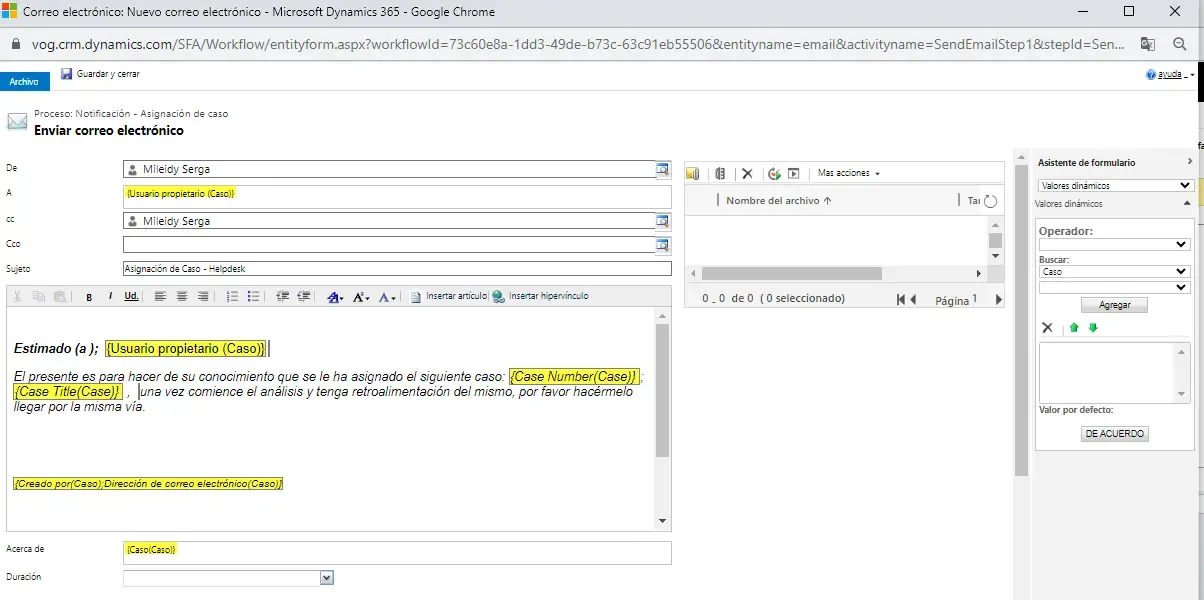The width and height of the screenshot is (1204, 600).
Task: Apply underline with the Ud. button
Action: point(131,297)
